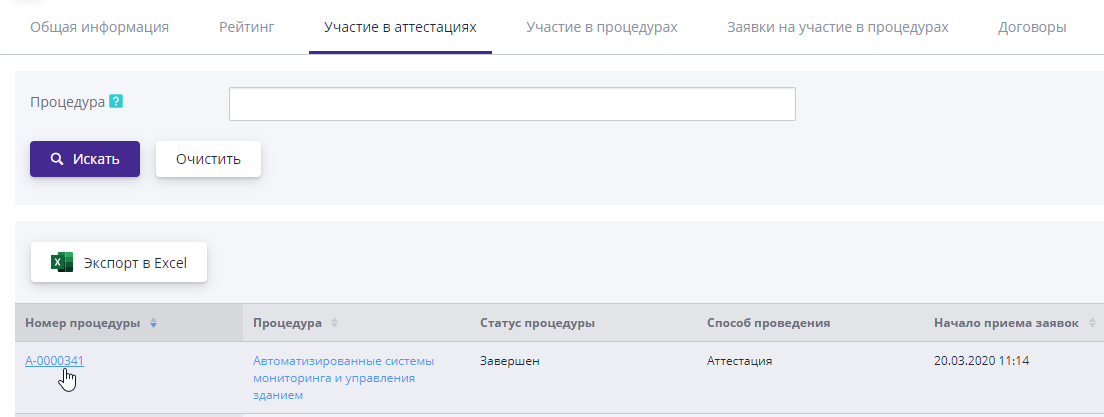This screenshot has width=1104, height=417.
Task: Focus the Процедура search input field
Action: coord(512,104)
